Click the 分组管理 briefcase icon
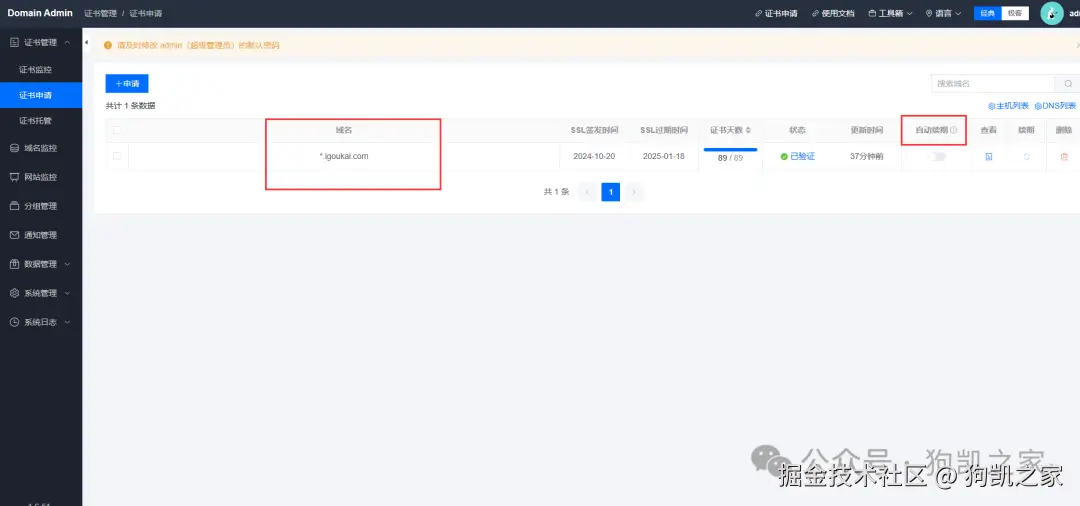Image resolution: width=1080 pixels, height=506 pixels. (x=14, y=206)
